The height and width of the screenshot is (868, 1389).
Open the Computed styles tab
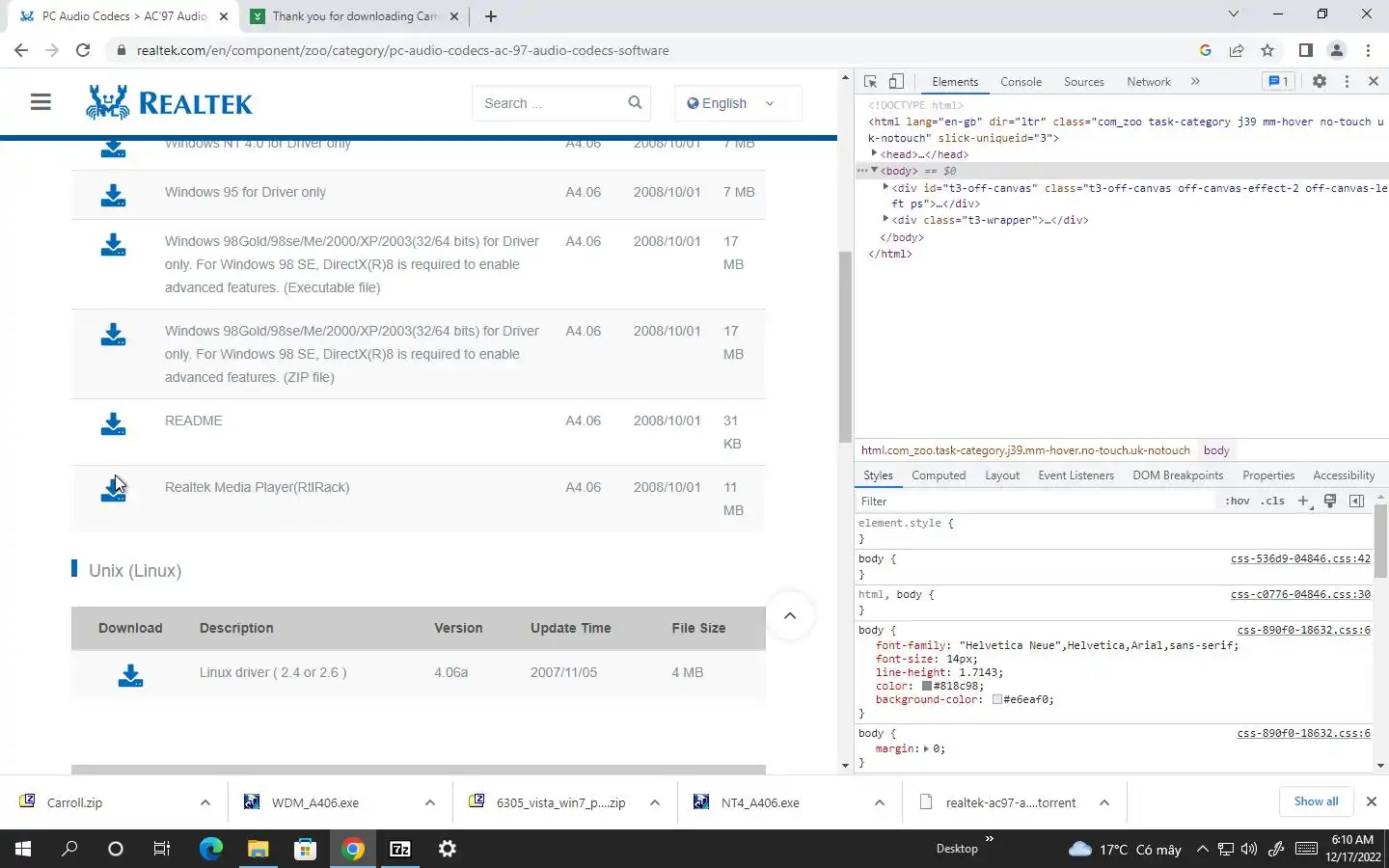[939, 475]
